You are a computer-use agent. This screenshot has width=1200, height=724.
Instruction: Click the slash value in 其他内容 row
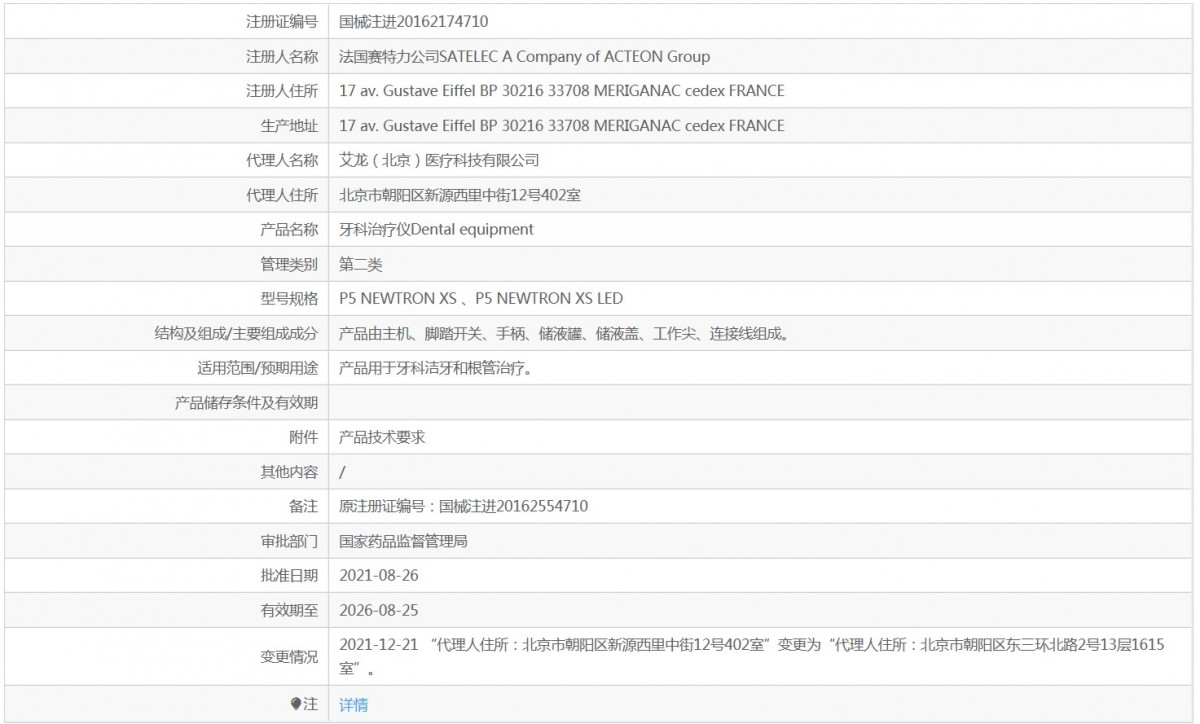(343, 471)
